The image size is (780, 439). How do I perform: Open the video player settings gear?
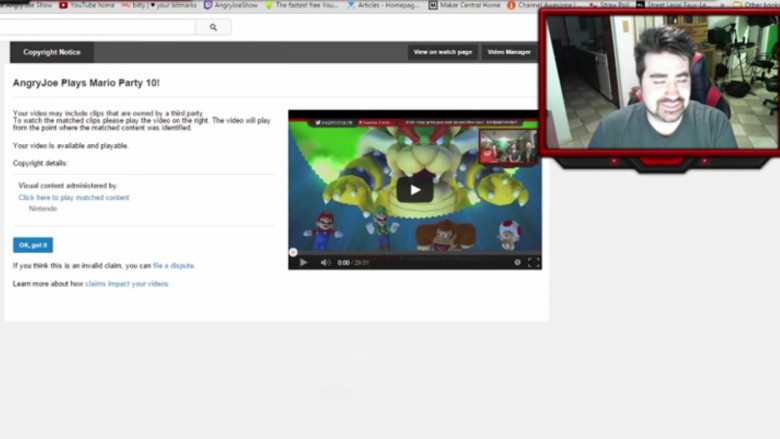pos(517,263)
